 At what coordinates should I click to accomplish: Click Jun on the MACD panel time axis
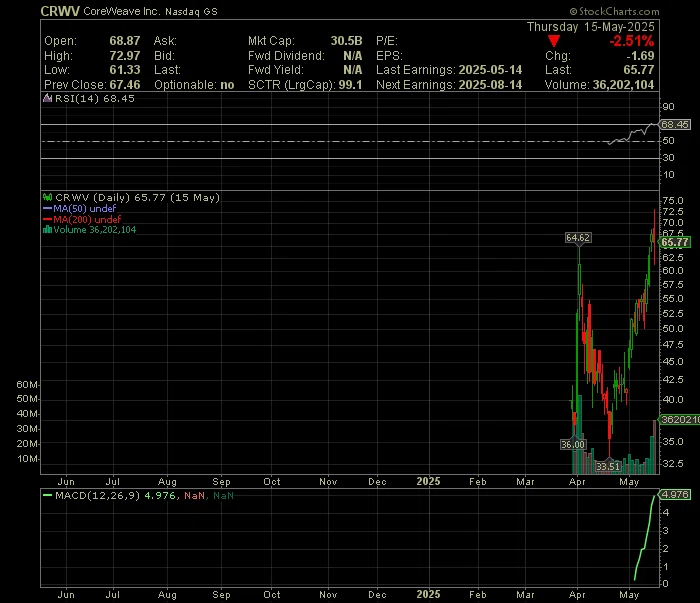pos(66,595)
